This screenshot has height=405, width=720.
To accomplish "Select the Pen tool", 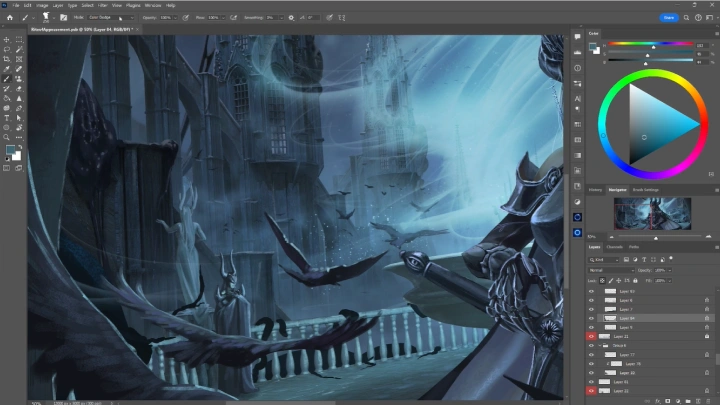I will click(x=19, y=108).
